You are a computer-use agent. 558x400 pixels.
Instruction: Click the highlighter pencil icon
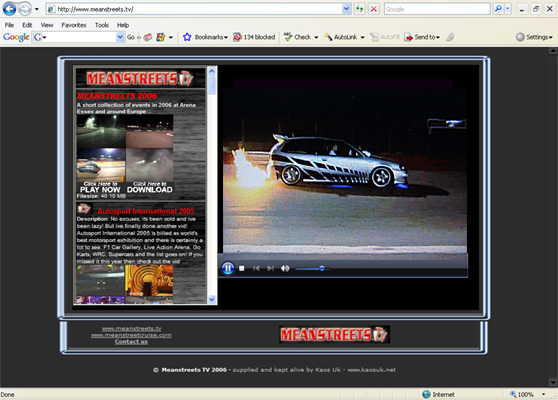[450, 37]
